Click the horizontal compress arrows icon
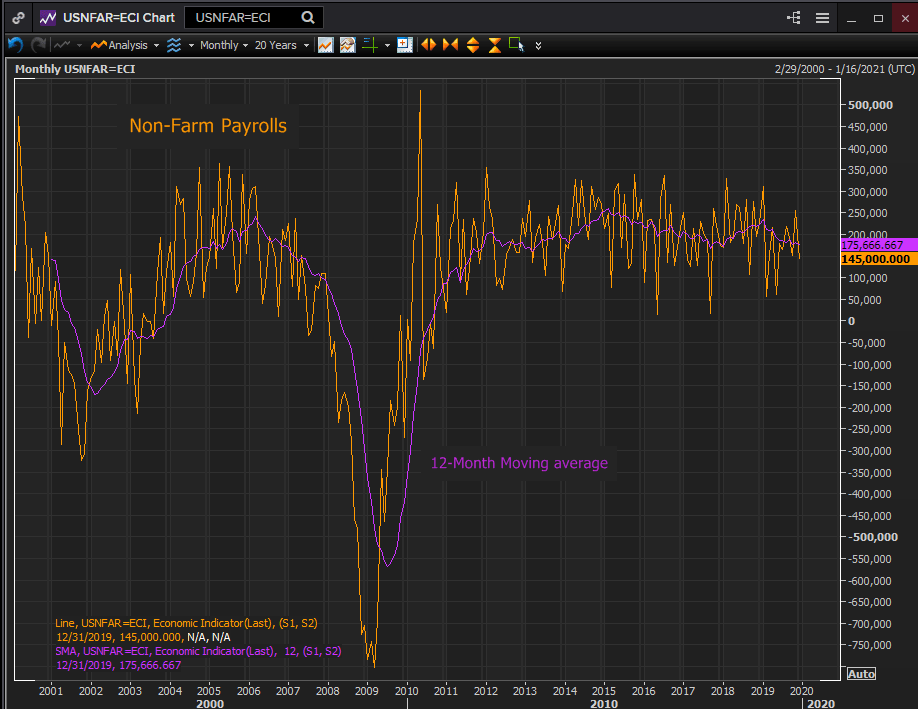This screenshot has width=918, height=709. [450, 45]
